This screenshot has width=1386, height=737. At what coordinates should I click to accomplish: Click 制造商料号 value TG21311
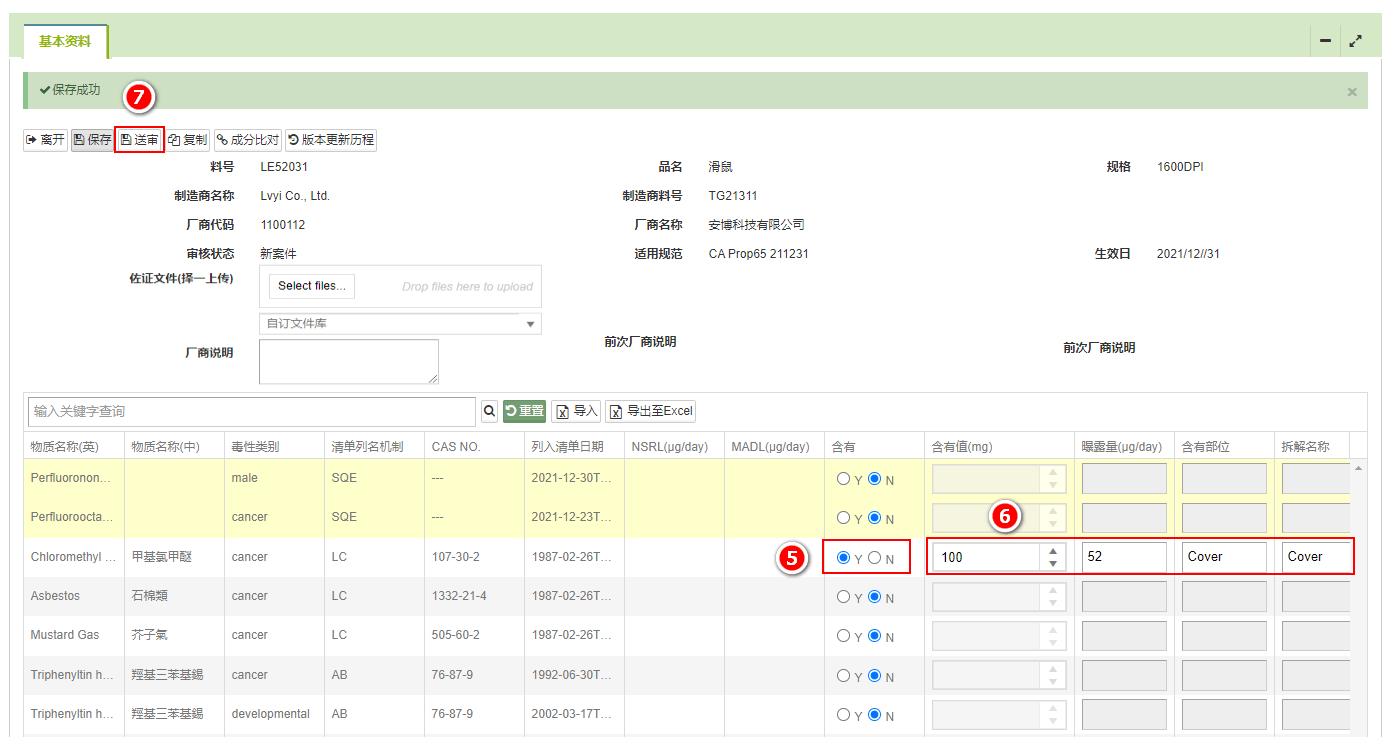coord(733,196)
